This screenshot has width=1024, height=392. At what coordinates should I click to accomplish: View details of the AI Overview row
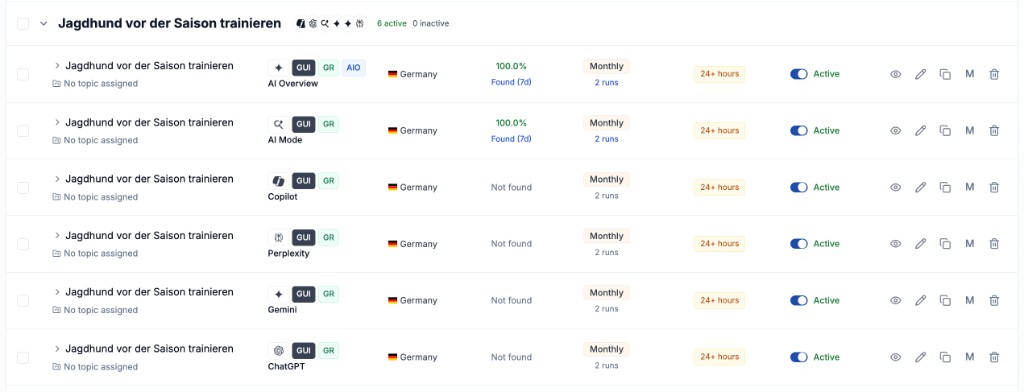895,74
